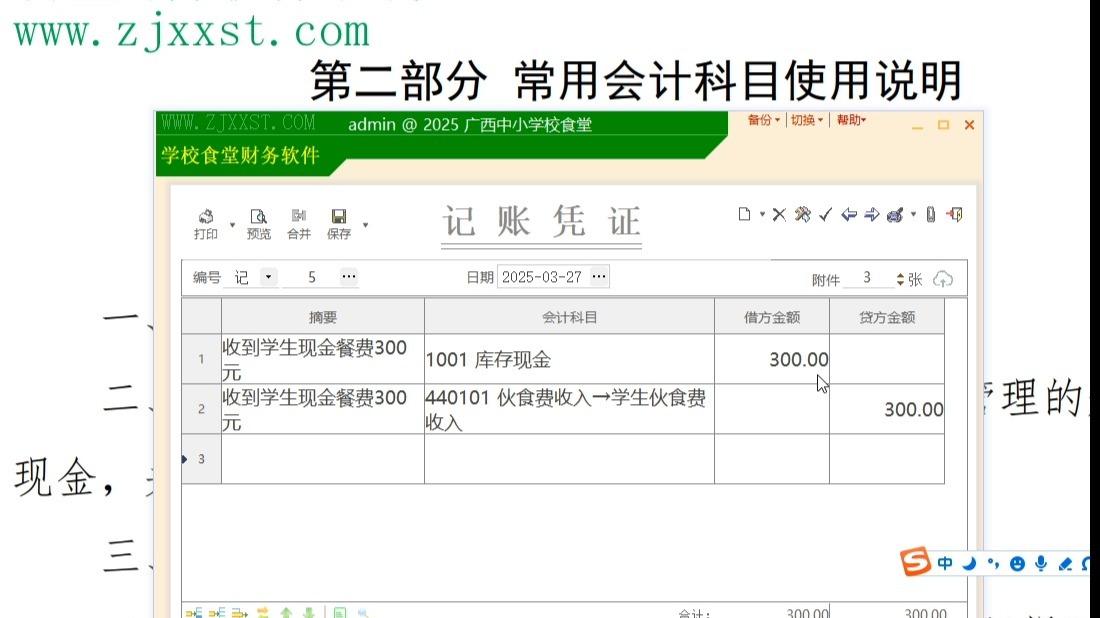The height and width of the screenshot is (618, 1100).
Task: Expand the voucher type dropdown next to 编号
Action: (265, 277)
